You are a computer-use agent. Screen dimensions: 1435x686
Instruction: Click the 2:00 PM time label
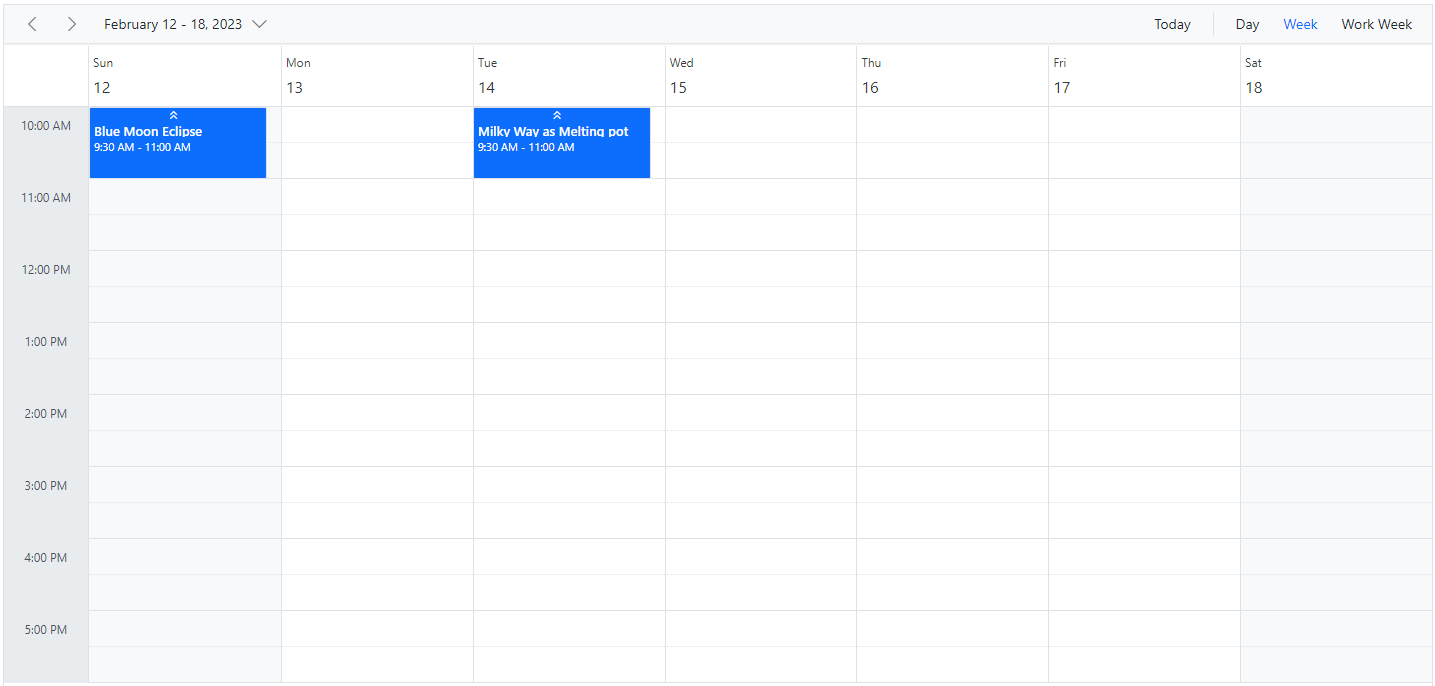(x=46, y=414)
